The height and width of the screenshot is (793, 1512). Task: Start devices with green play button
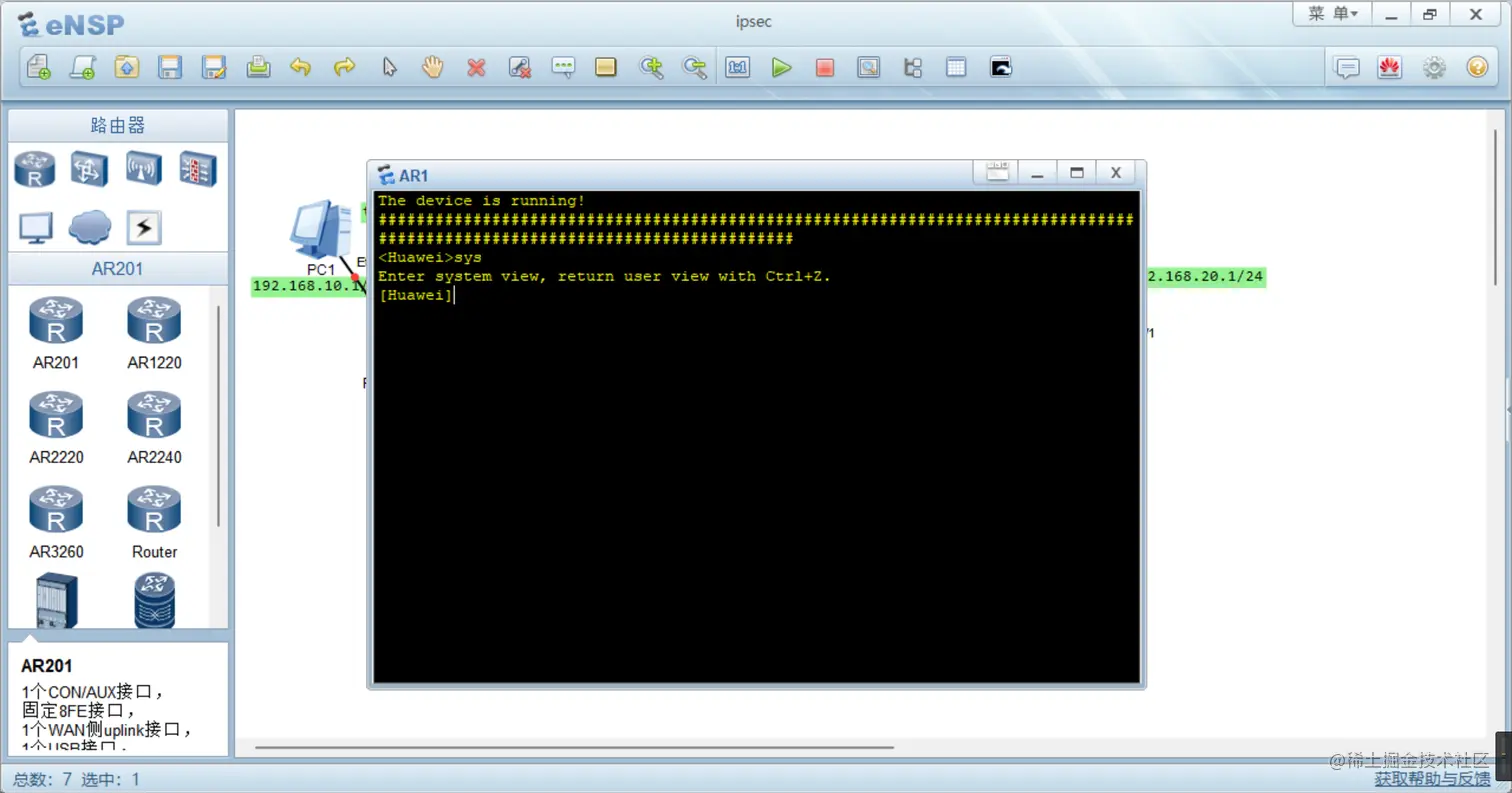tap(781, 67)
